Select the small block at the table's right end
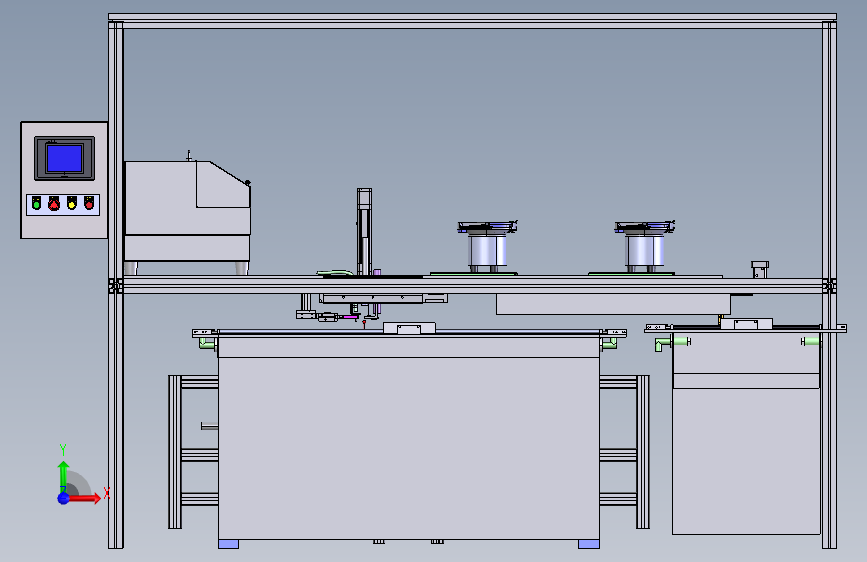The height and width of the screenshot is (562, 867). coord(760,270)
